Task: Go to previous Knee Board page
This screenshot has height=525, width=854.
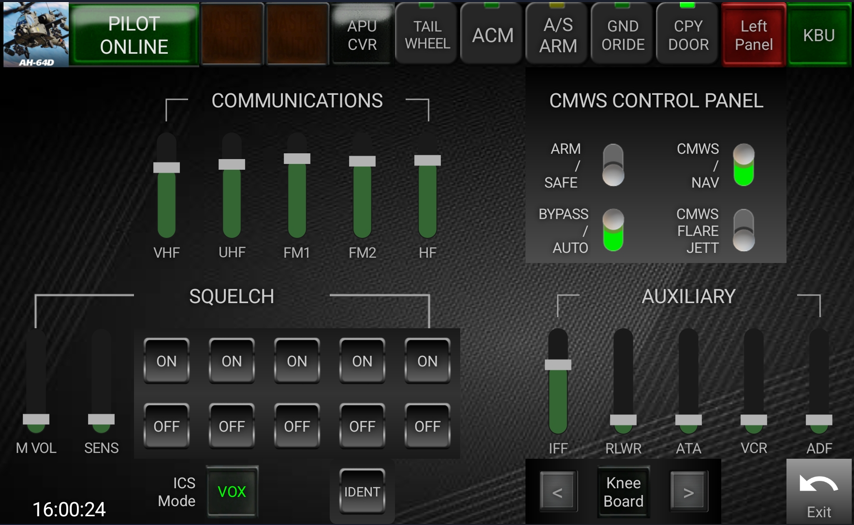Action: click(x=558, y=492)
